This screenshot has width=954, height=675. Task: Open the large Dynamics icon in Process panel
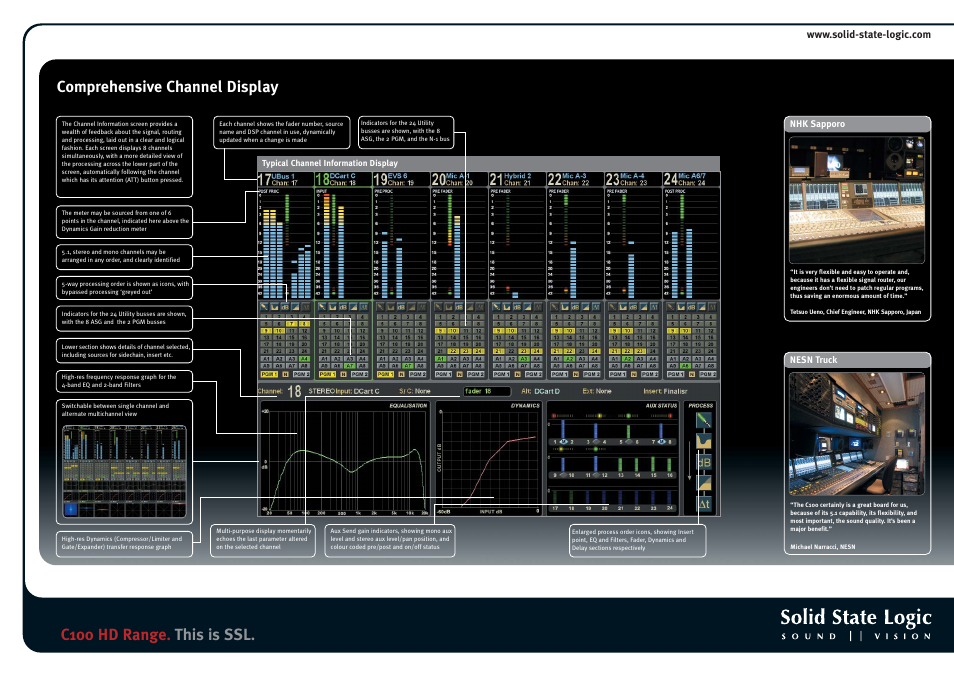pyautogui.click(x=704, y=483)
